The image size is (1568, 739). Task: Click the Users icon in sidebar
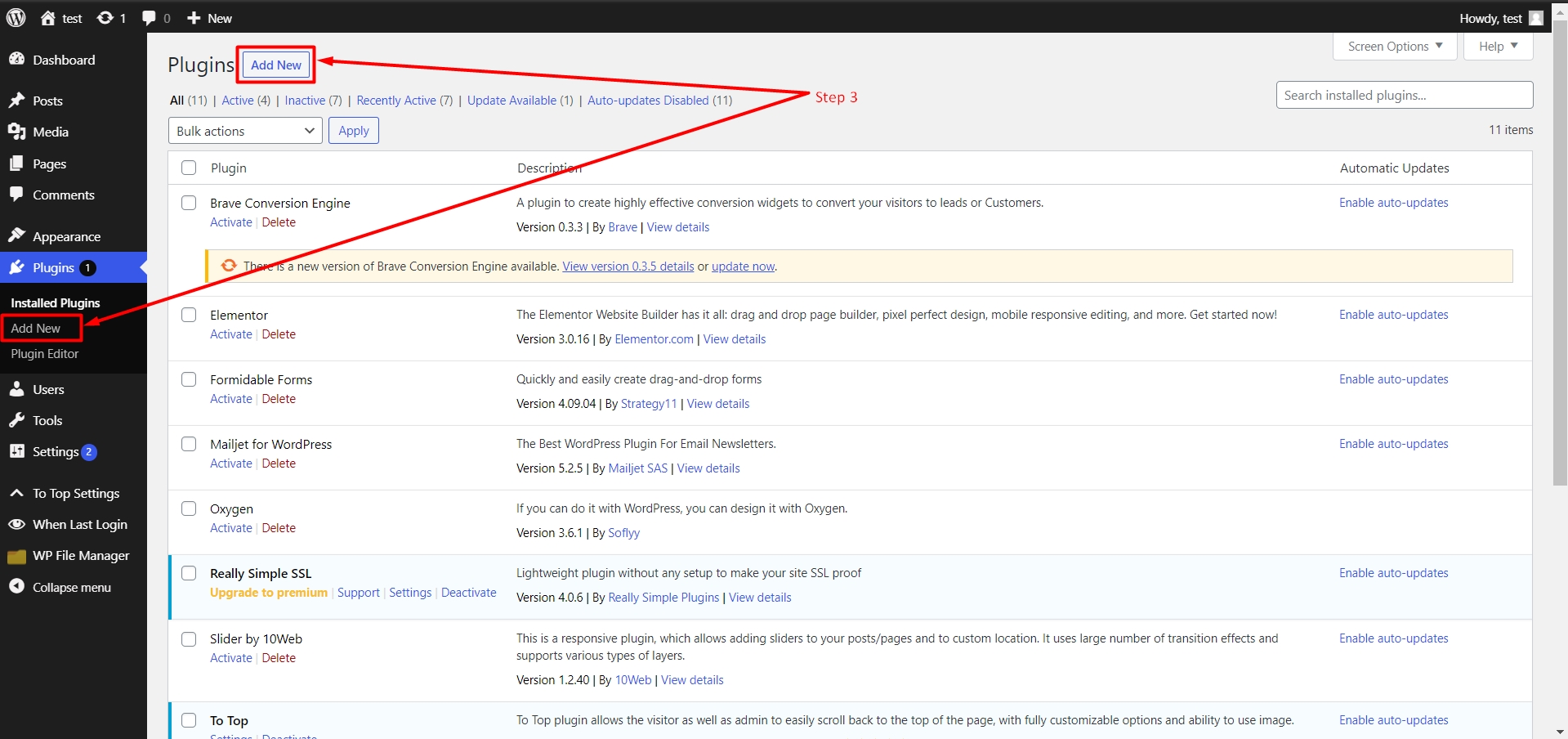[16, 389]
